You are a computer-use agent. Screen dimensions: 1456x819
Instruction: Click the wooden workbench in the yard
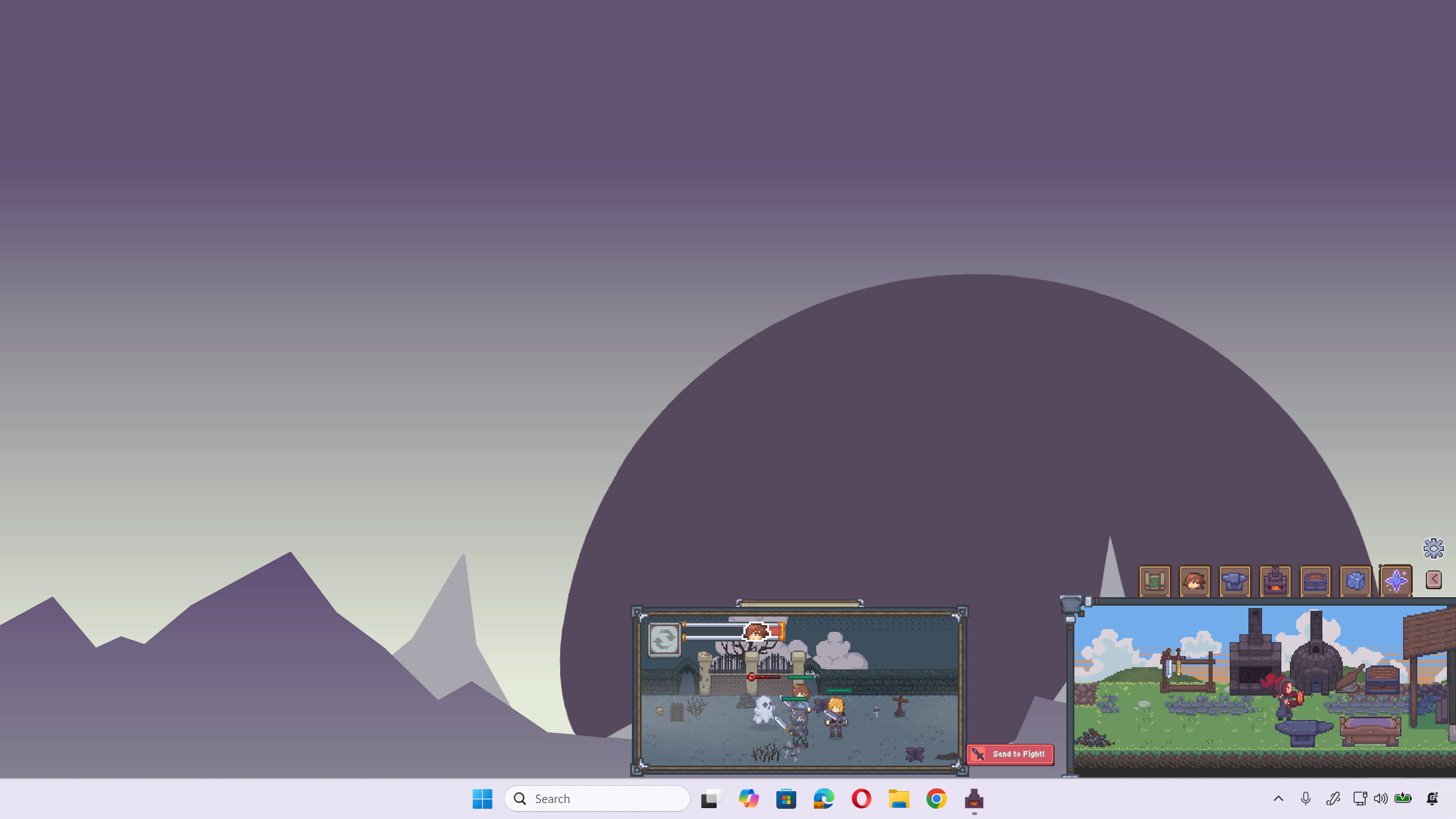[x=1370, y=731]
